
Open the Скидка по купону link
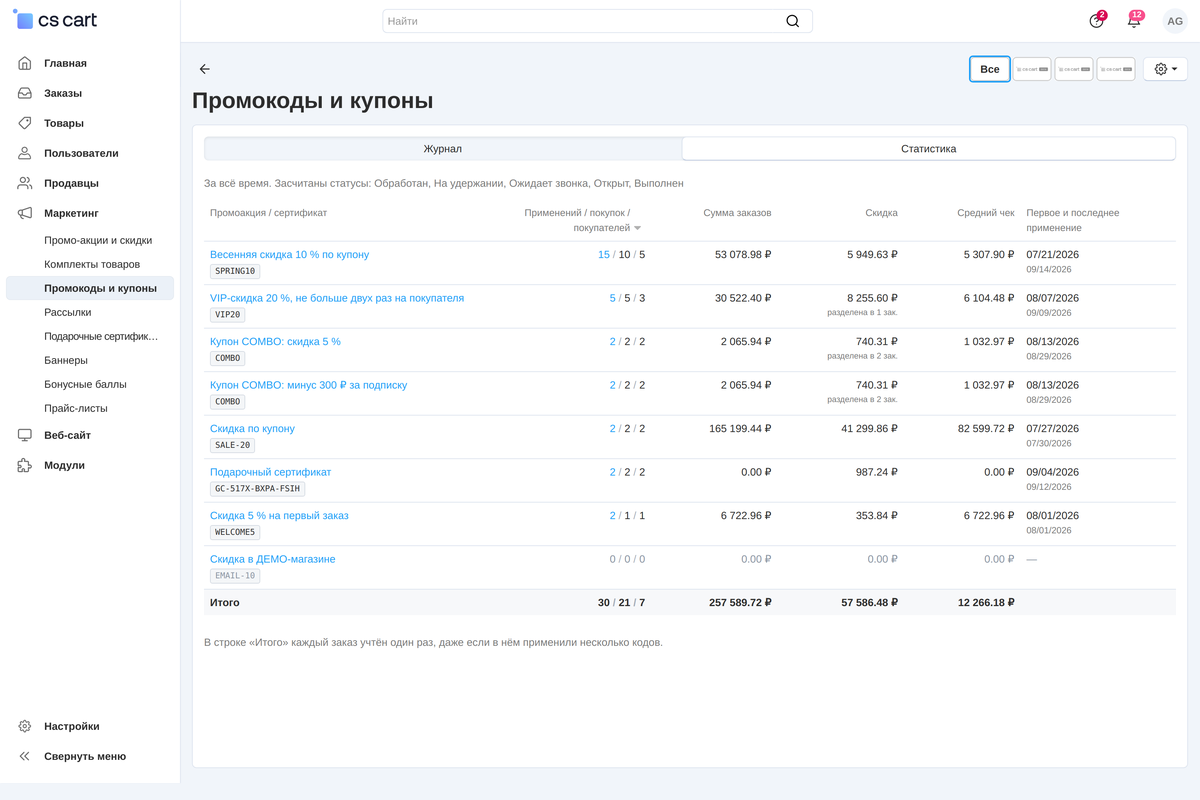pos(252,428)
